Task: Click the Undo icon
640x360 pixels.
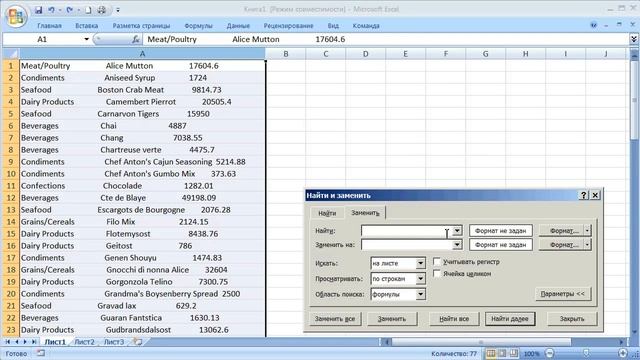Action: (51, 10)
